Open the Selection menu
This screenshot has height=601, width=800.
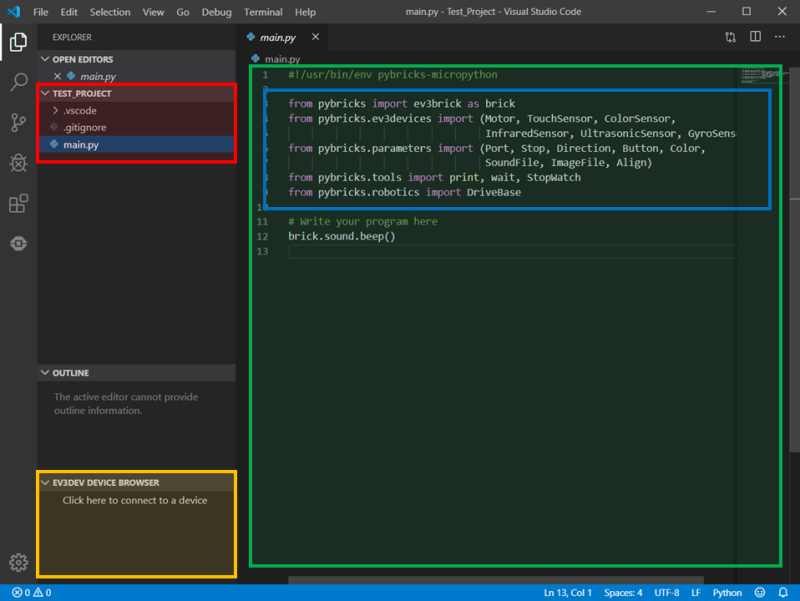(x=110, y=12)
